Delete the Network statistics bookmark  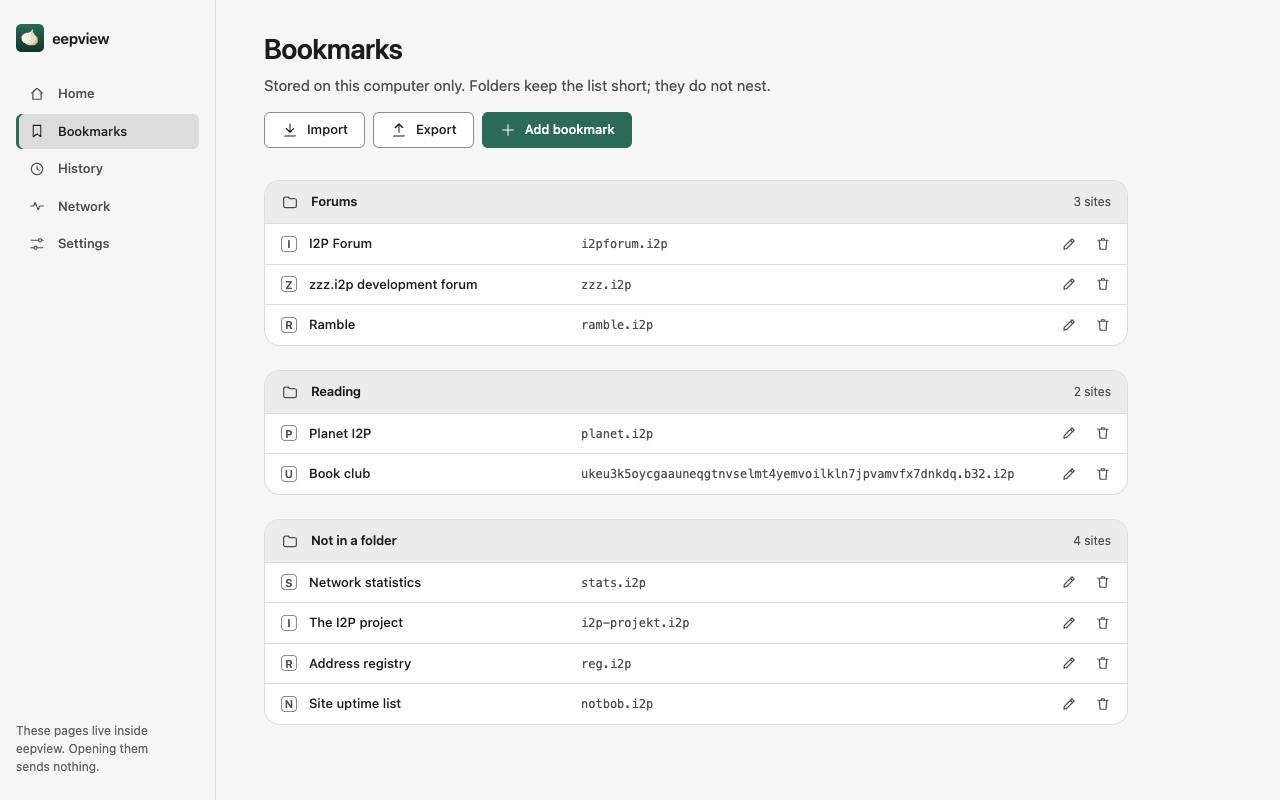pyautogui.click(x=1103, y=582)
